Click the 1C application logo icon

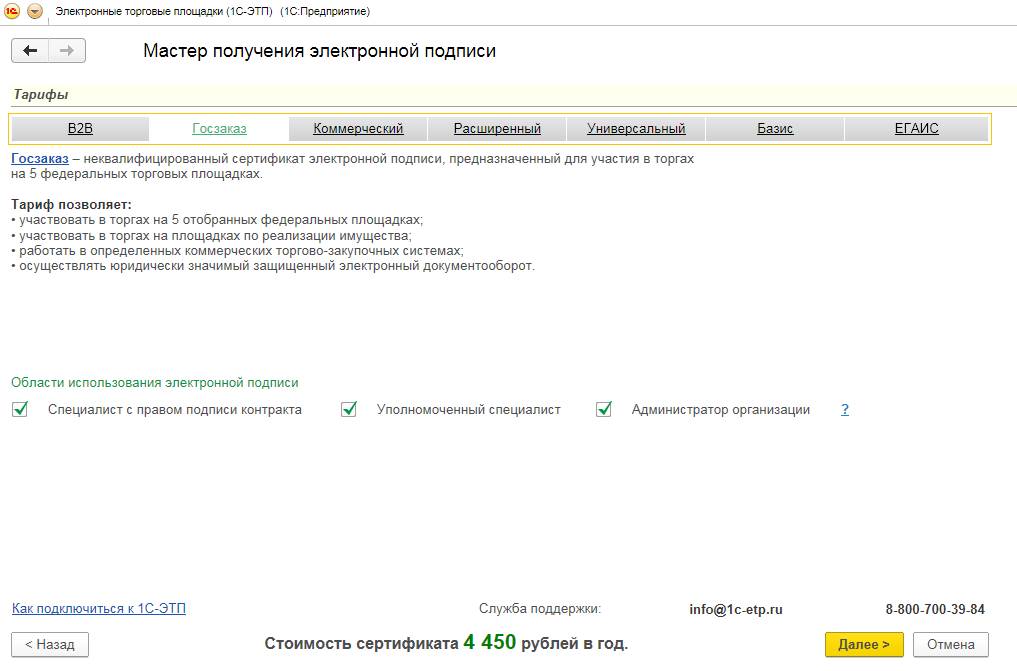pos(12,11)
